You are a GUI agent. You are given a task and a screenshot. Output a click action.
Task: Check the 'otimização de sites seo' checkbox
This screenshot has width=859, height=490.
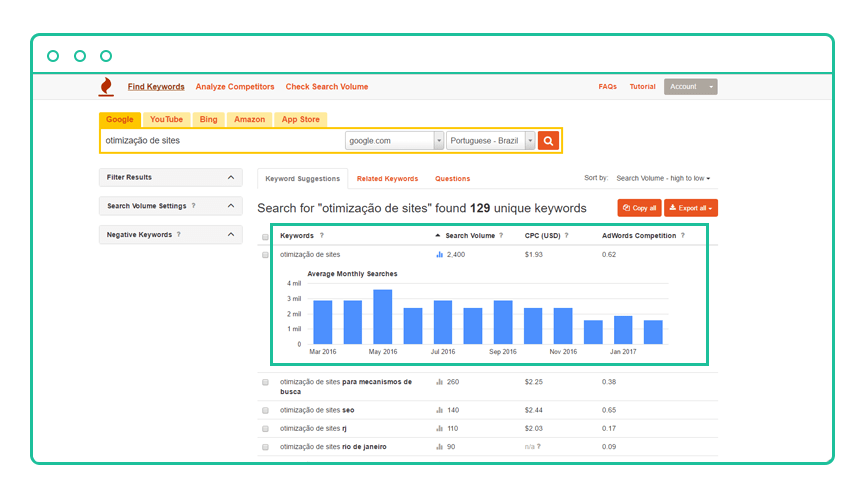click(x=265, y=410)
